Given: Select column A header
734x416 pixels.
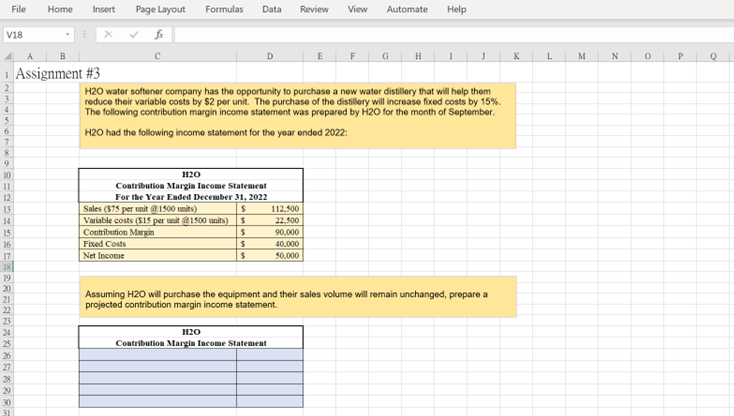Looking at the screenshot, I should tap(30, 56).
